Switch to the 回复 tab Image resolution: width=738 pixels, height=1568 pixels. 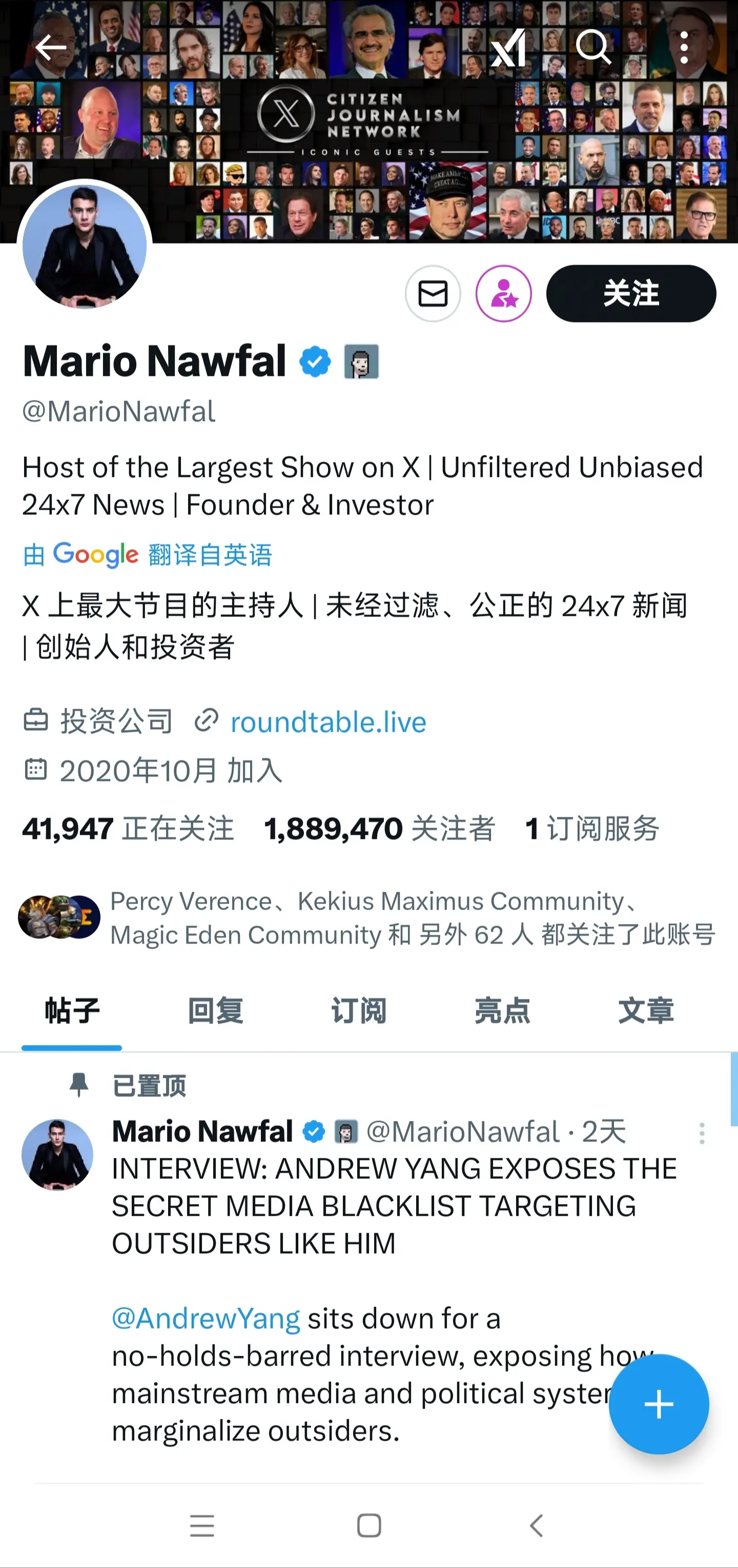click(x=215, y=1011)
